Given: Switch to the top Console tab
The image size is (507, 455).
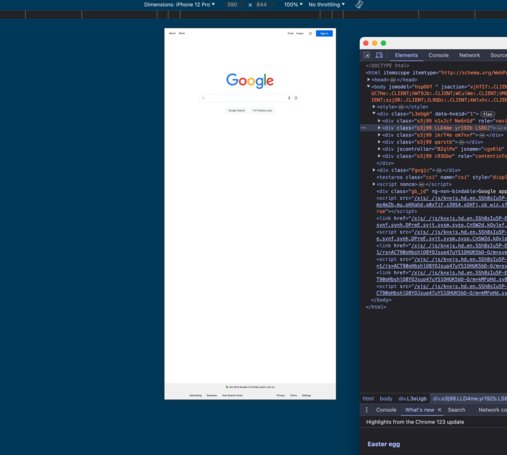Looking at the screenshot, I should point(438,55).
